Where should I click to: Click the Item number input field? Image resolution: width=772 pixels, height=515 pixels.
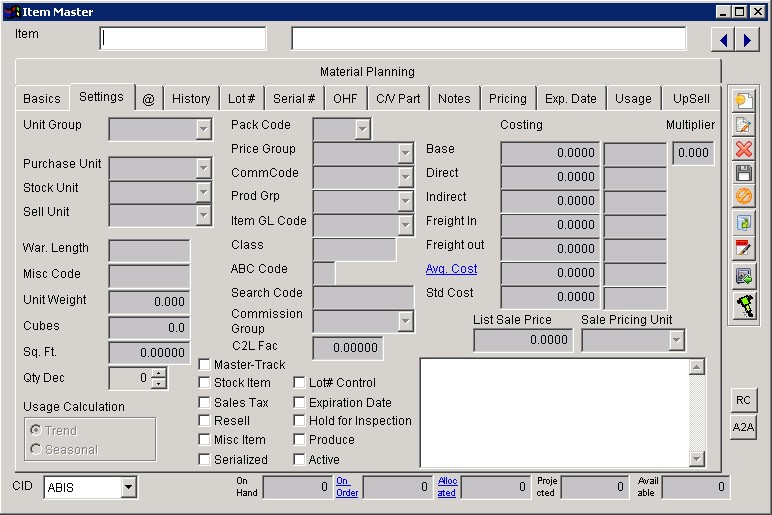tap(184, 39)
